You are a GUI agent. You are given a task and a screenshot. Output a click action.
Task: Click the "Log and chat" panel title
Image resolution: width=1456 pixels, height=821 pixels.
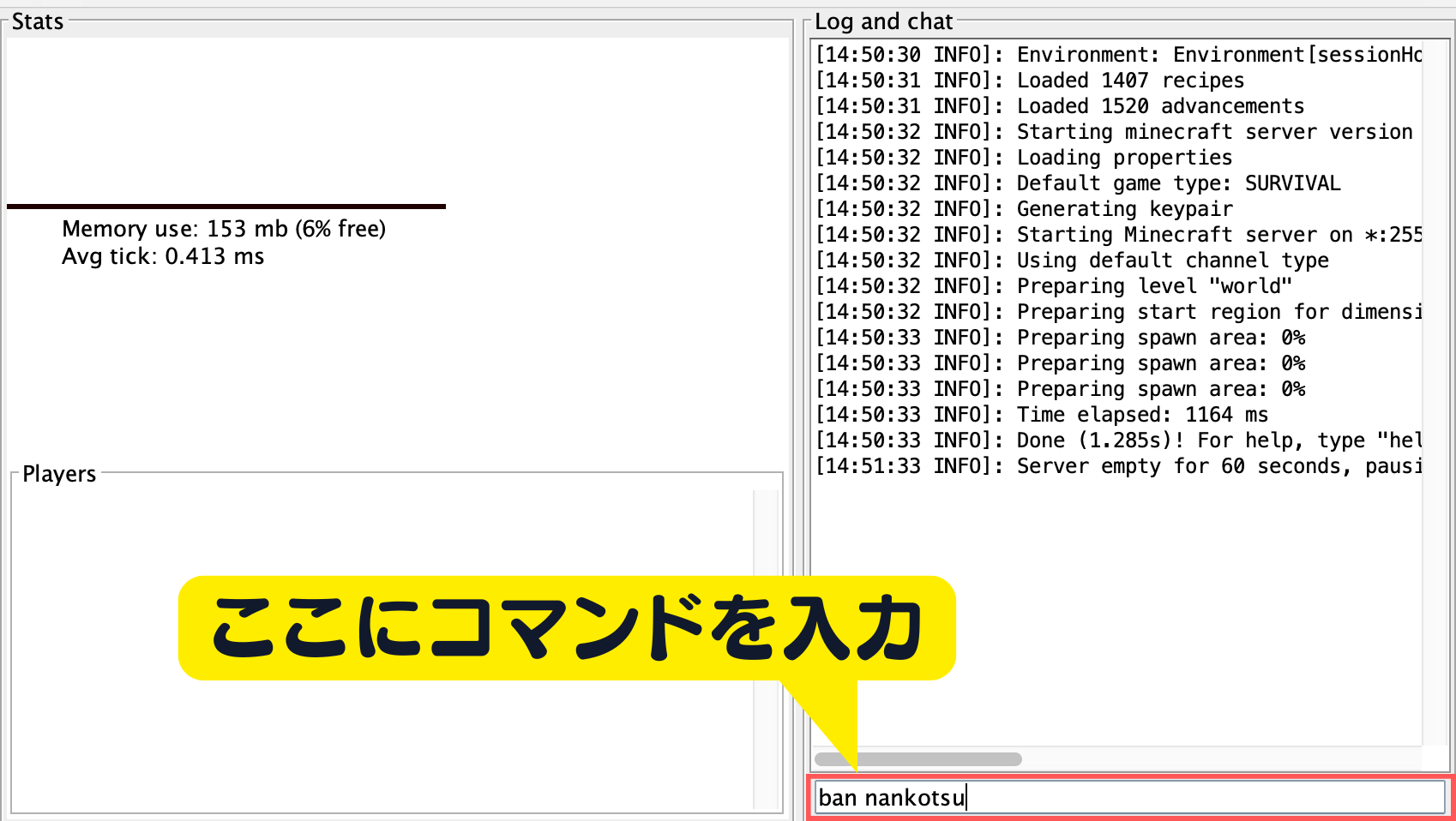coord(883,21)
